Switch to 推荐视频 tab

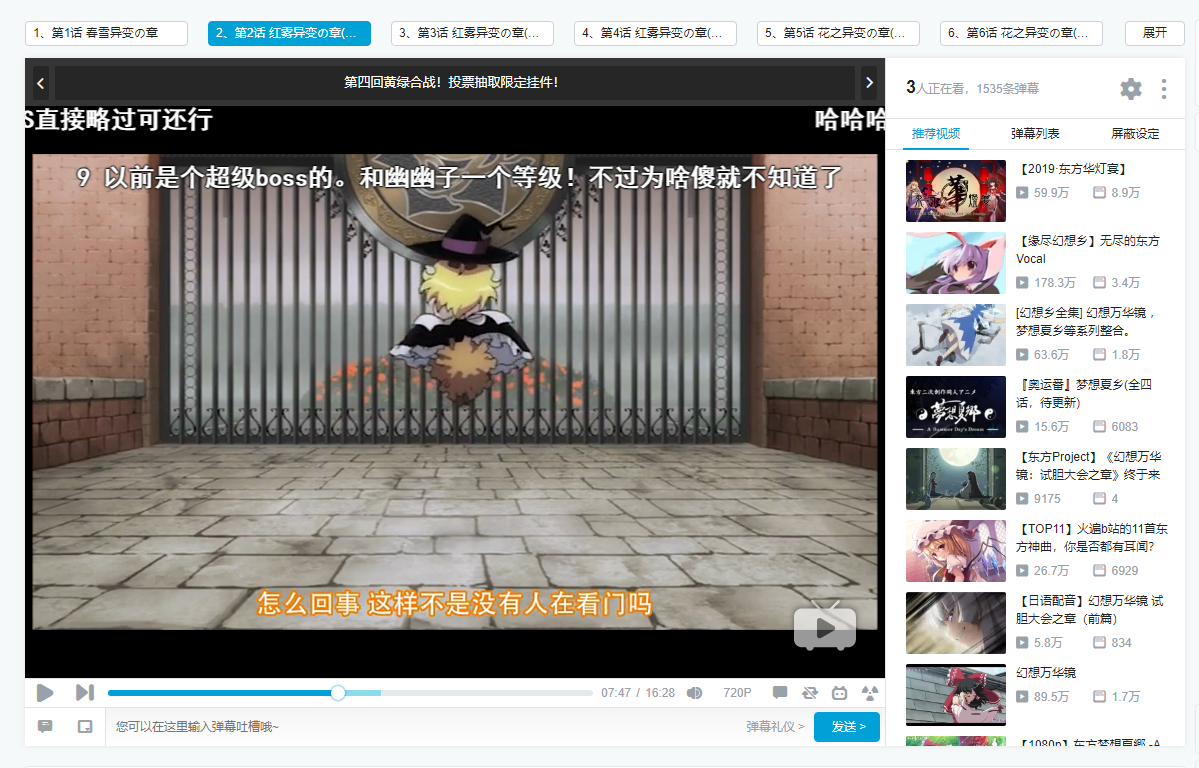(936, 134)
